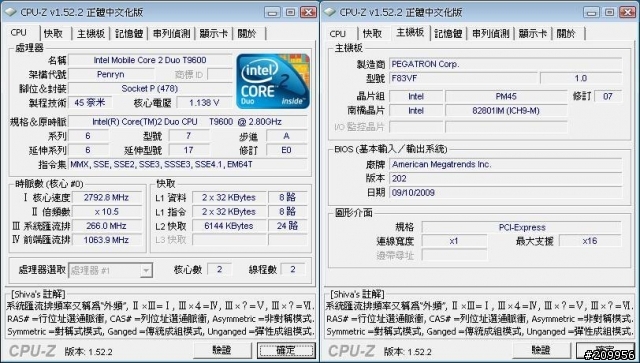This screenshot has width=640, height=363.
Task: Click 確定 button in left window
Action: point(286,350)
